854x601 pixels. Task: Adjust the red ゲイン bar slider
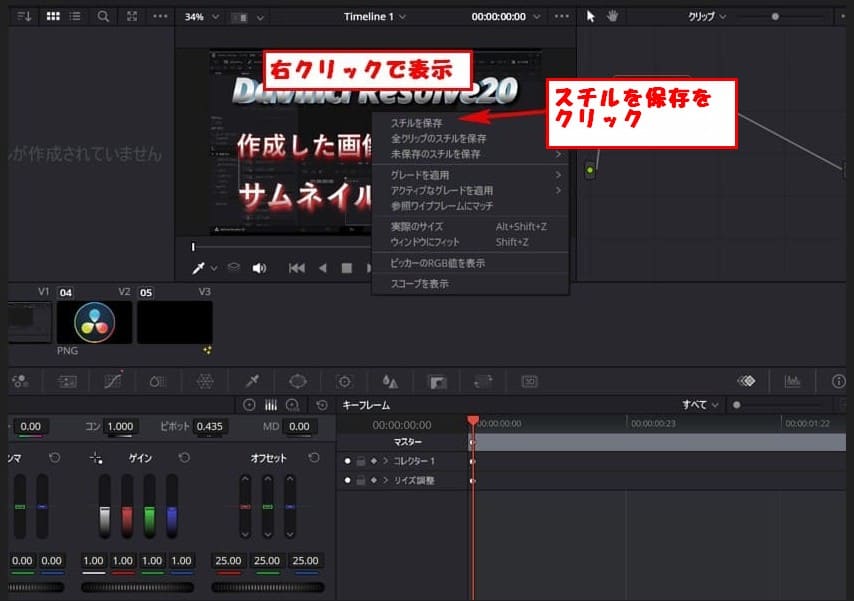coord(127,506)
